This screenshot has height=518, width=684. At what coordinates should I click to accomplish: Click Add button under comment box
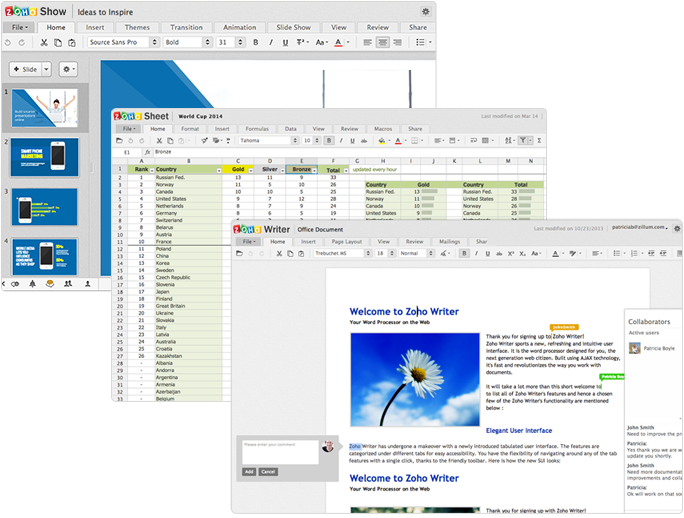coord(249,472)
